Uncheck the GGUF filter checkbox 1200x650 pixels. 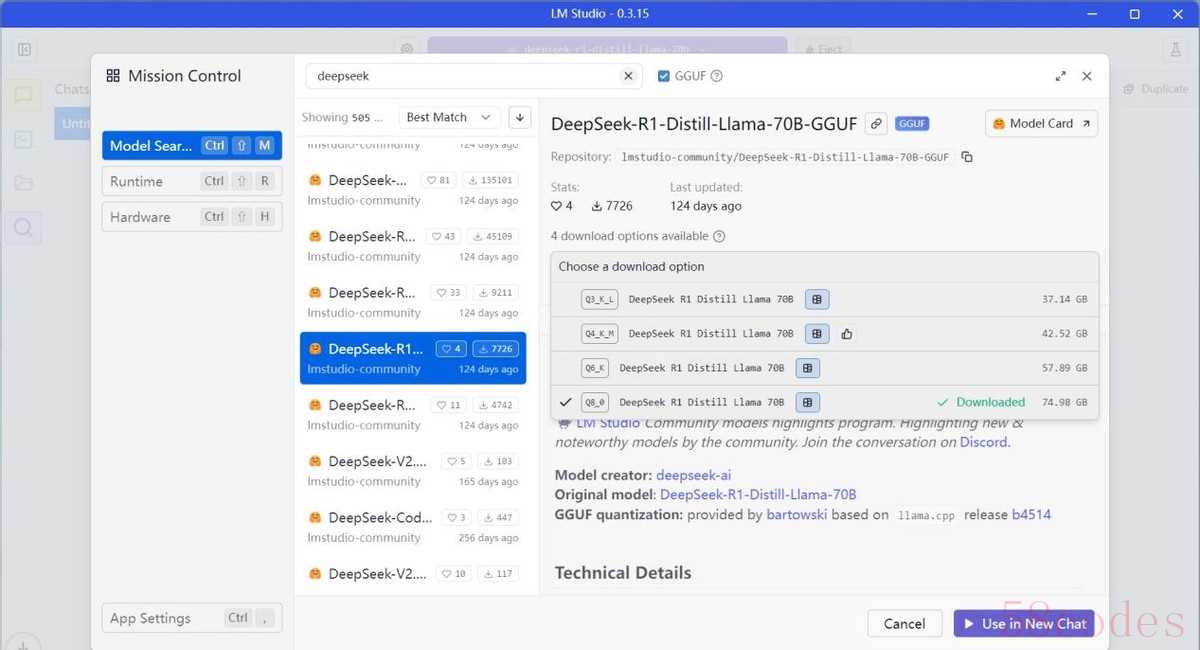[x=664, y=76]
